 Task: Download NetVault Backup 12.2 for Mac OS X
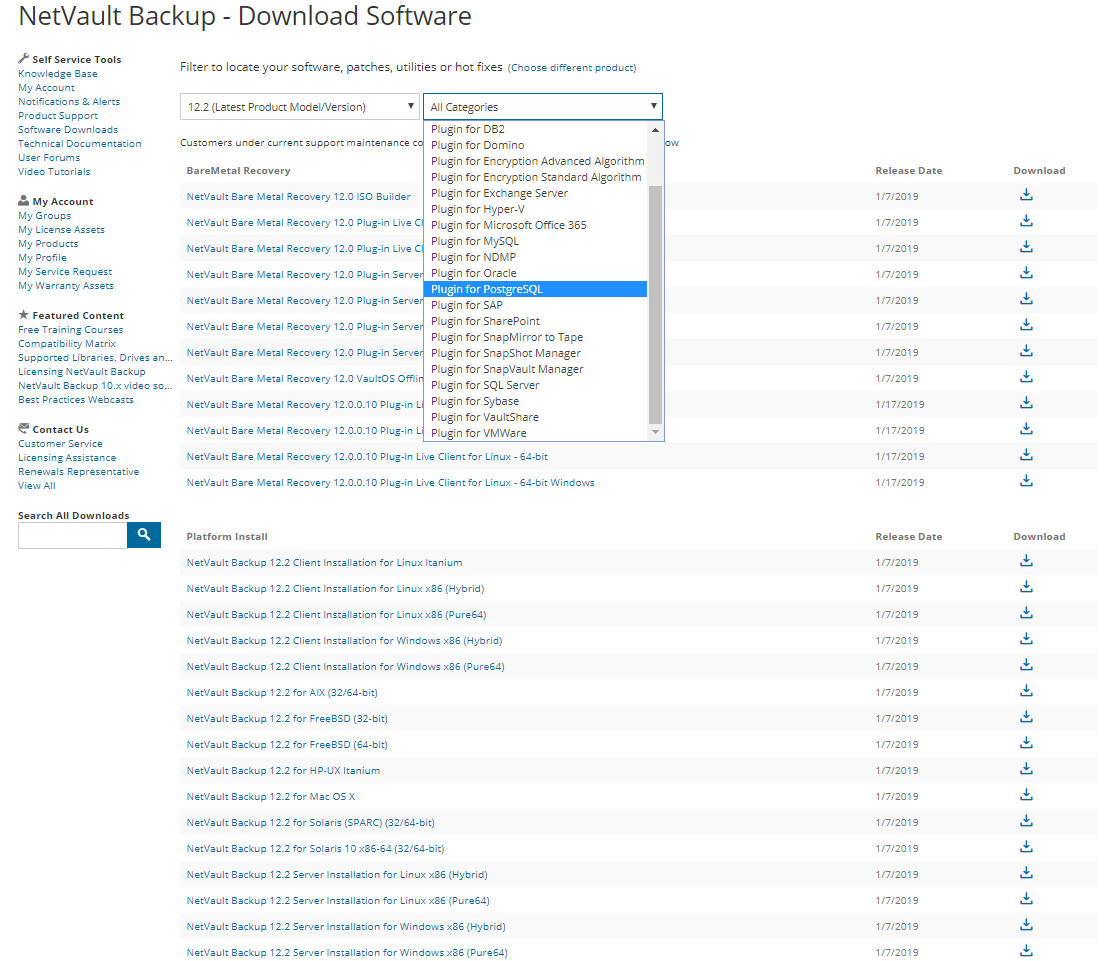1026,795
